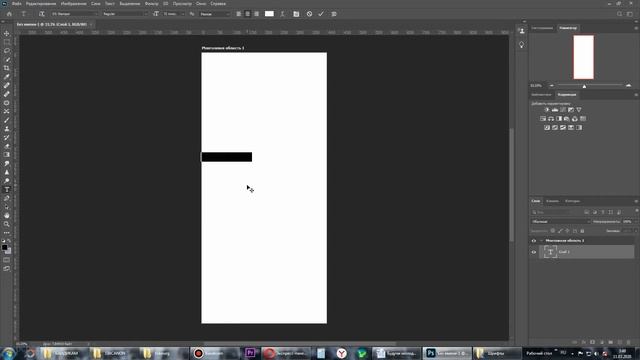Screen dimensions: 640x360
Task: Select the Crop tool
Action: (x=7, y=68)
